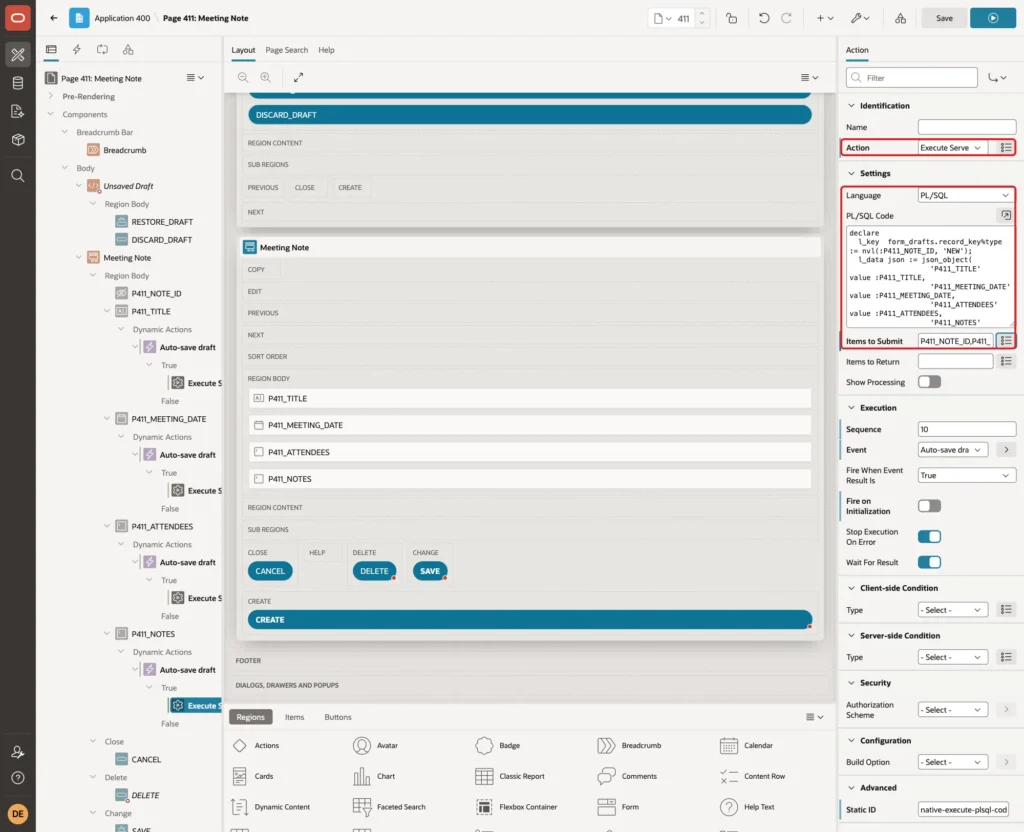The image size is (1024, 832).
Task: Redo the last change
Action: 786,18
